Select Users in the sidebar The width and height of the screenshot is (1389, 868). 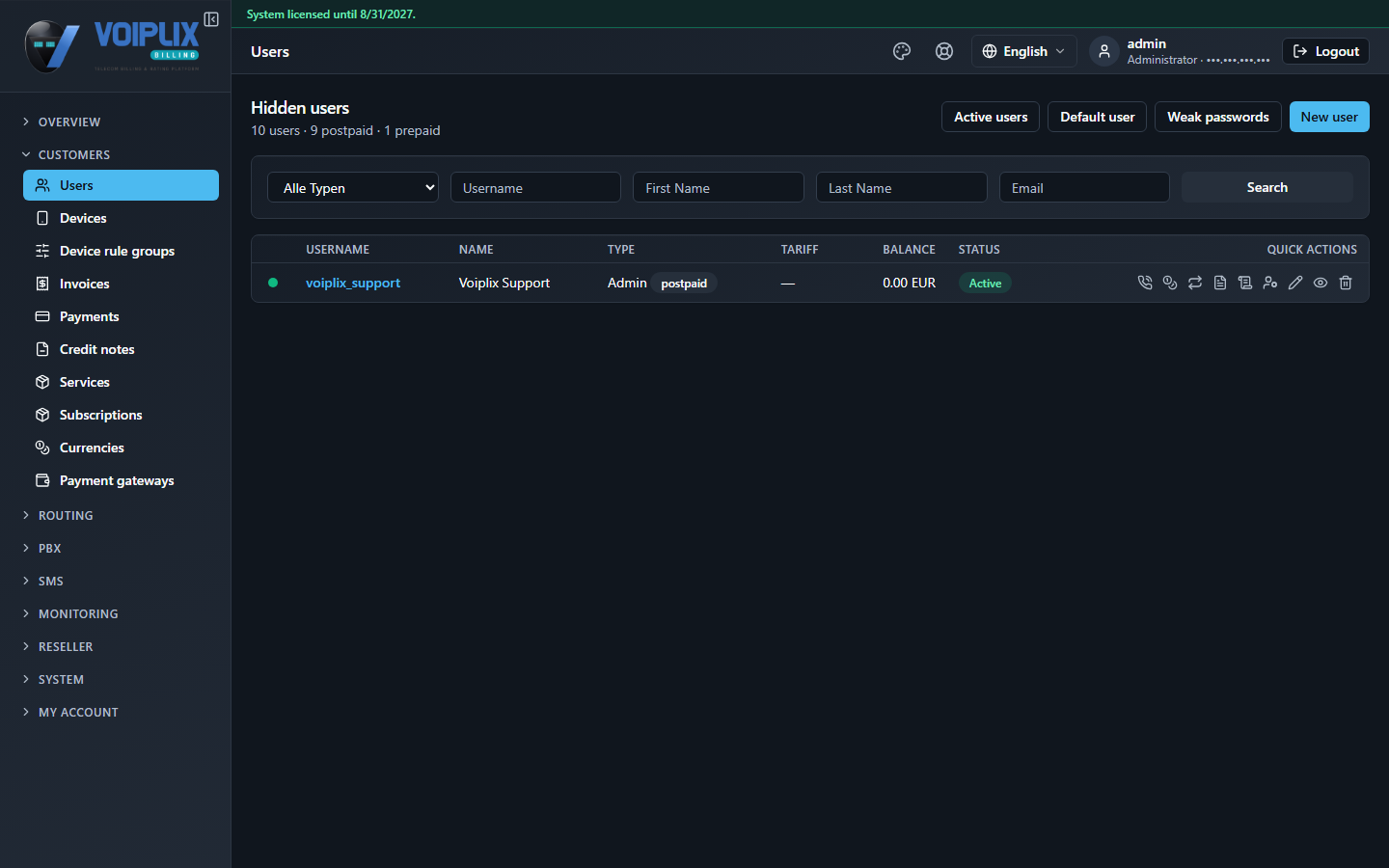[x=121, y=185]
